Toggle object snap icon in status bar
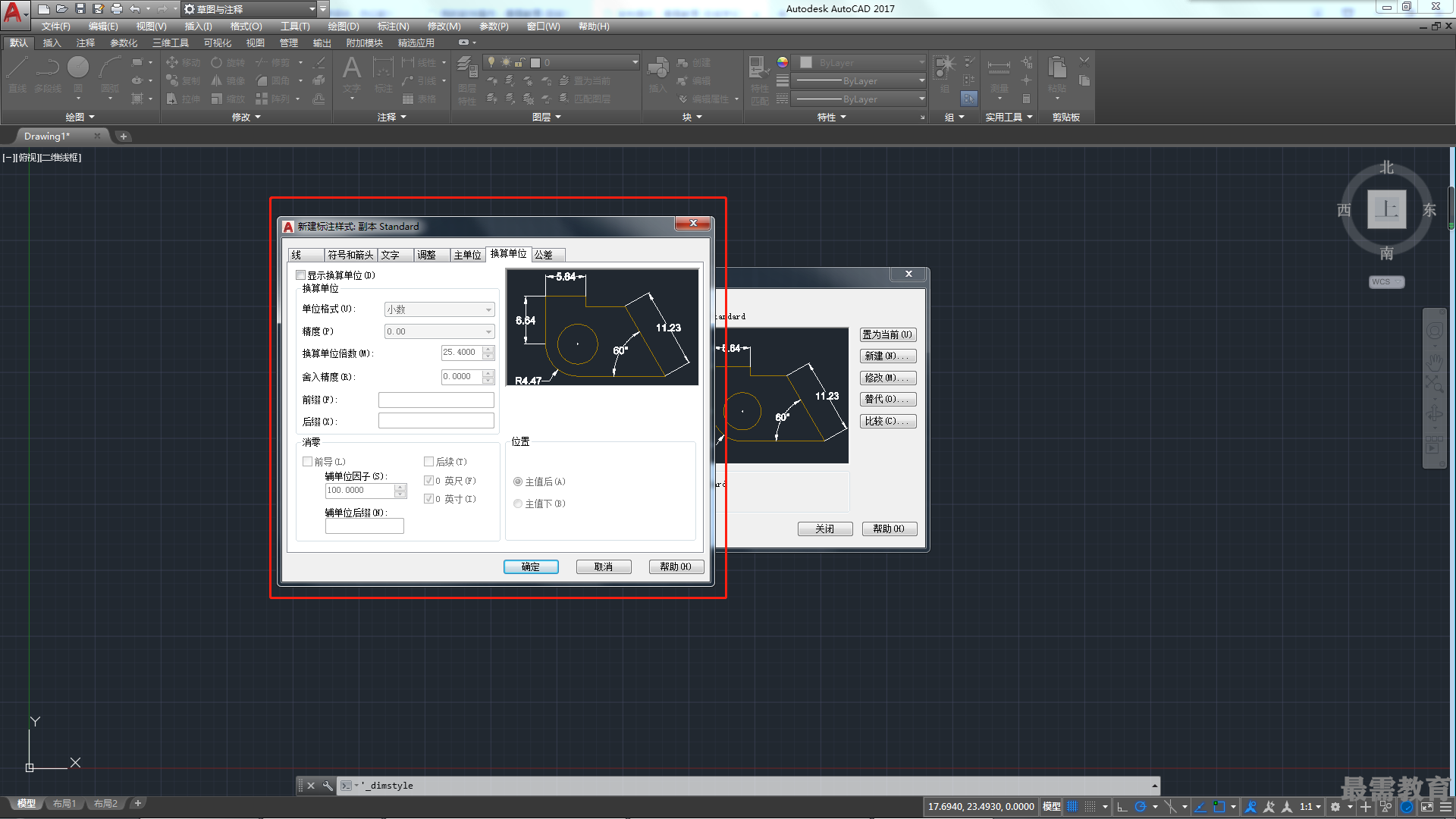This screenshot has height=819, width=1456. tap(1219, 807)
